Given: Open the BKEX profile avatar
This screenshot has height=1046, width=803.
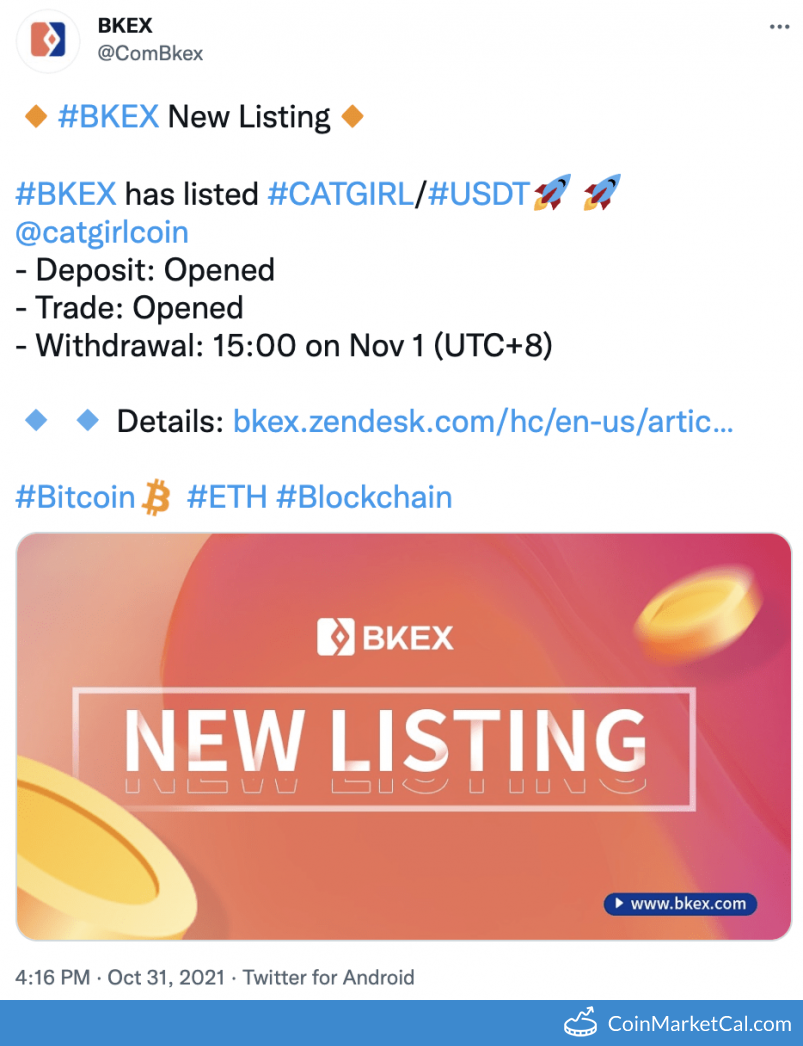Looking at the screenshot, I should [x=47, y=41].
